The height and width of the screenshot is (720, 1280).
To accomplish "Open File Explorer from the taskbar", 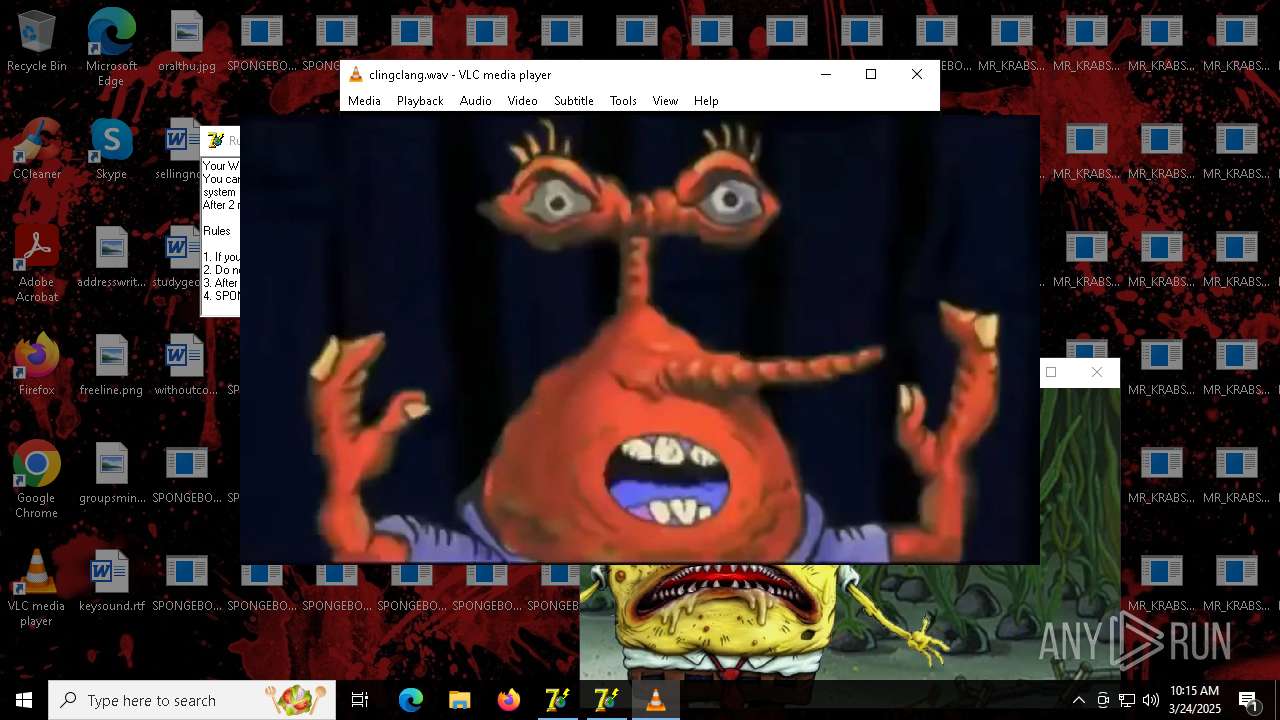I will pyautogui.click(x=460, y=700).
